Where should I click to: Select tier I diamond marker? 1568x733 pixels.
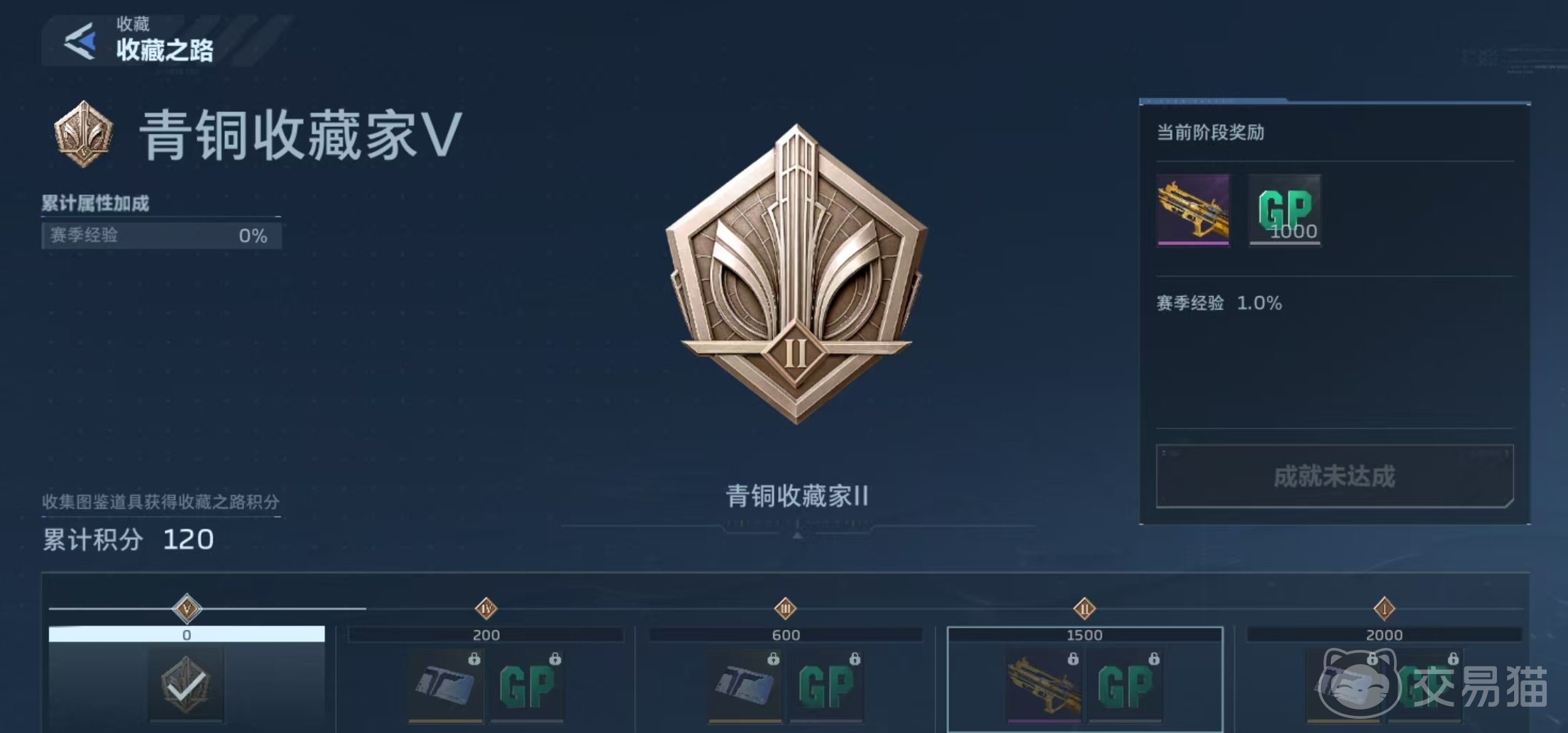[1384, 608]
